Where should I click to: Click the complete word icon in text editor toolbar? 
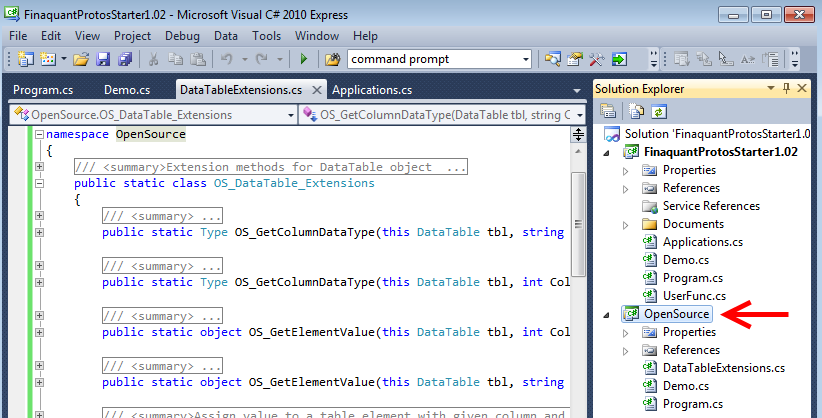[x=748, y=59]
